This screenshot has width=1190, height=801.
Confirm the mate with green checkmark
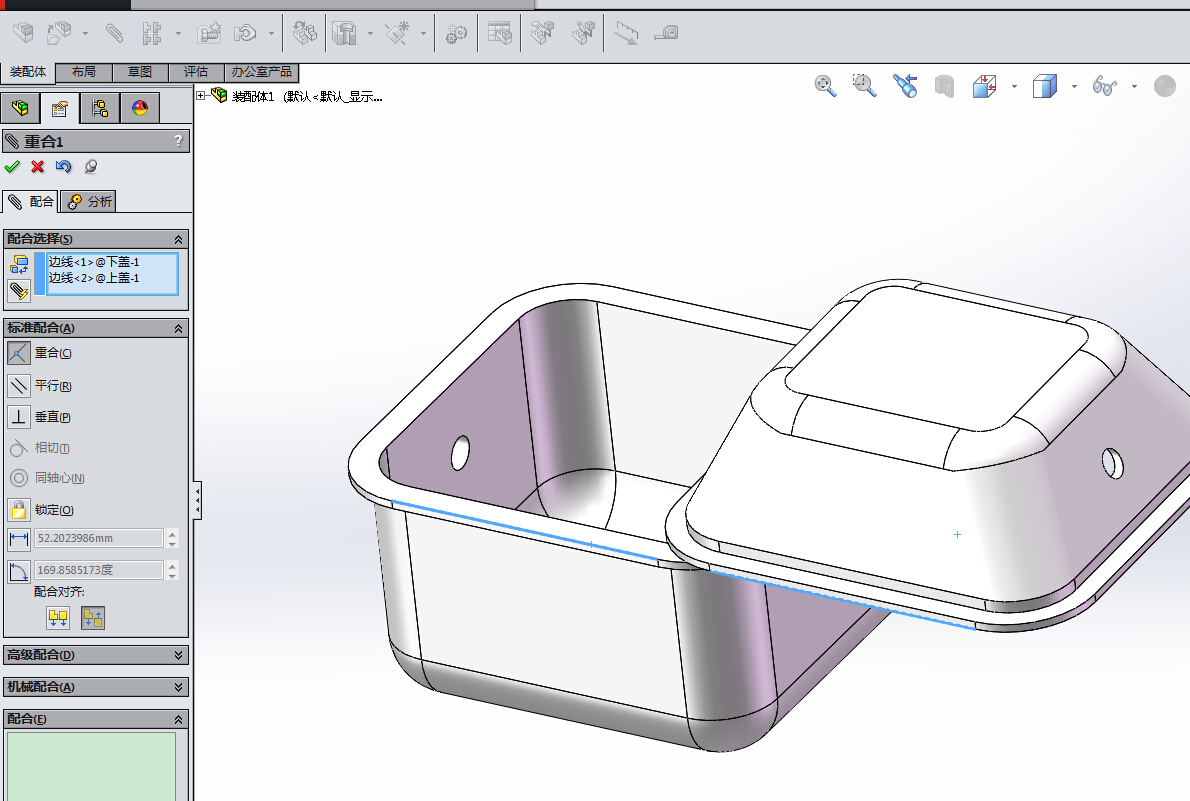click(x=12, y=166)
